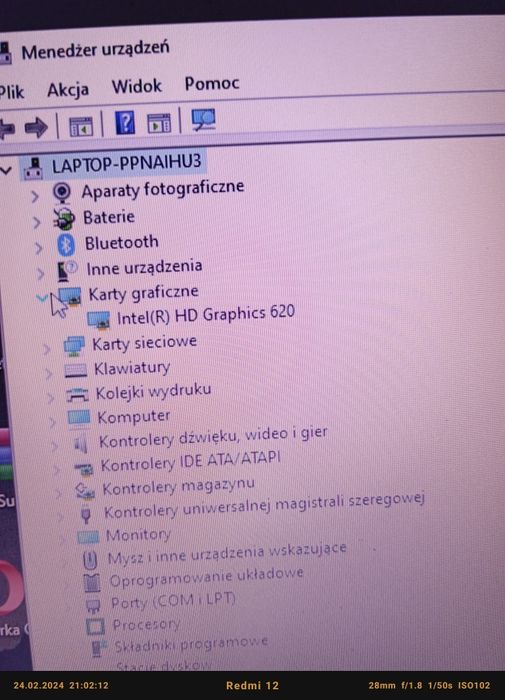This screenshot has width=505, height=700.
Task: Expand the Inne urządzenia category
Action: (x=41, y=273)
